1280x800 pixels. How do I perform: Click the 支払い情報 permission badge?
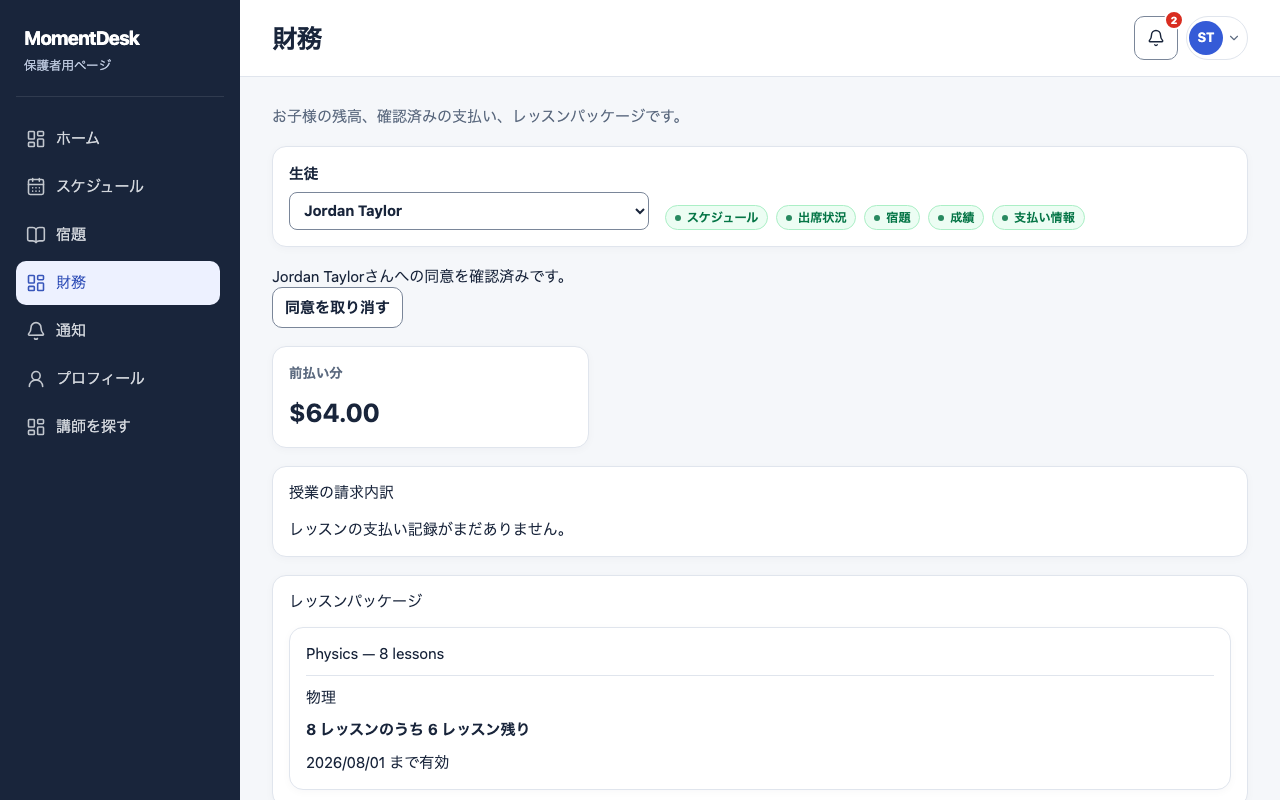pyautogui.click(x=1038, y=218)
